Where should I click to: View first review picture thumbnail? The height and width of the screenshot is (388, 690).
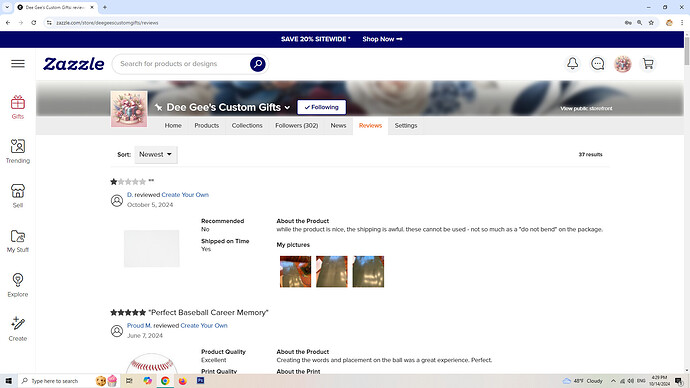[295, 271]
